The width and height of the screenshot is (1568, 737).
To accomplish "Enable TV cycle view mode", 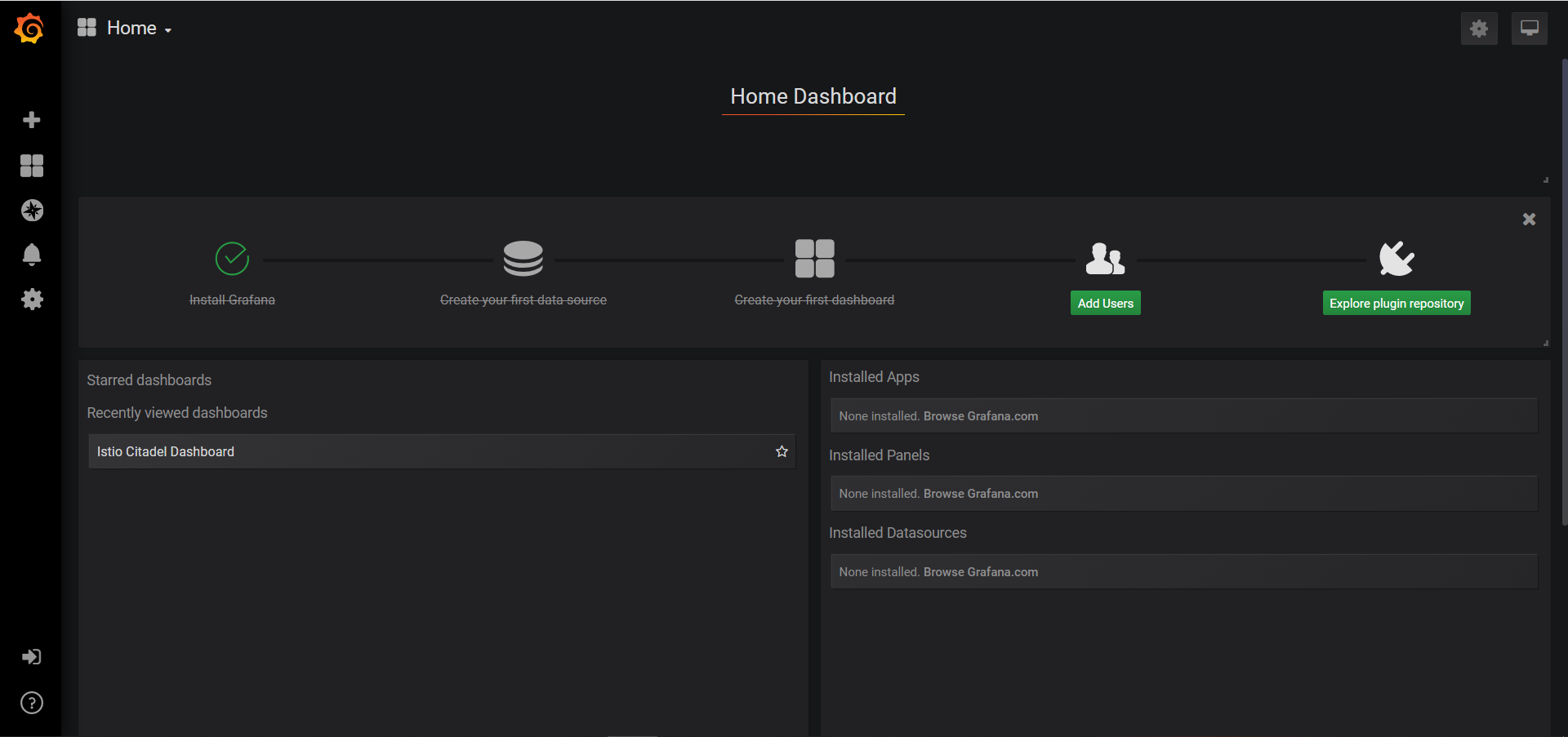I will [1528, 28].
